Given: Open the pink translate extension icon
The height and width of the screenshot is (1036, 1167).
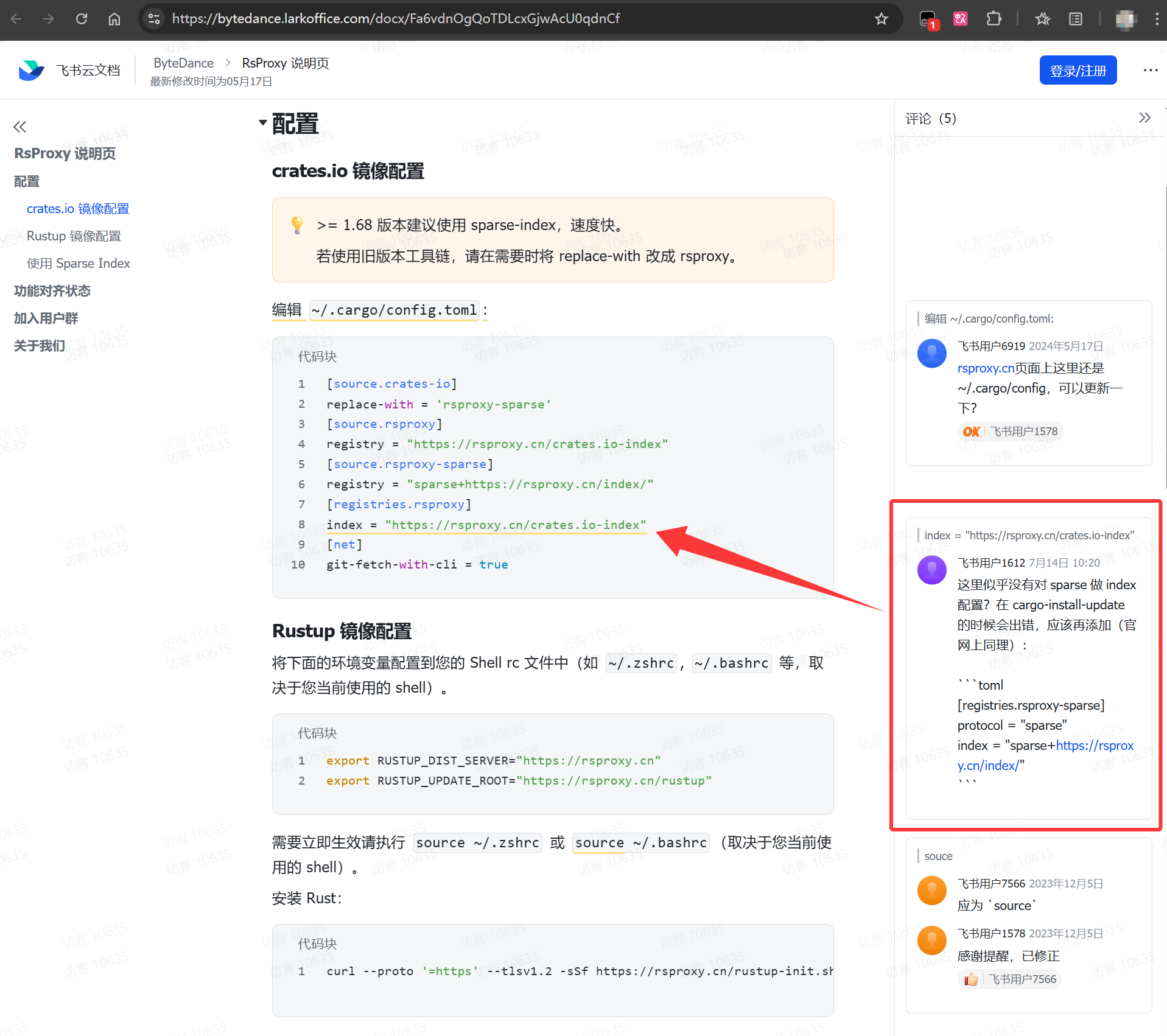Looking at the screenshot, I should coord(961,19).
